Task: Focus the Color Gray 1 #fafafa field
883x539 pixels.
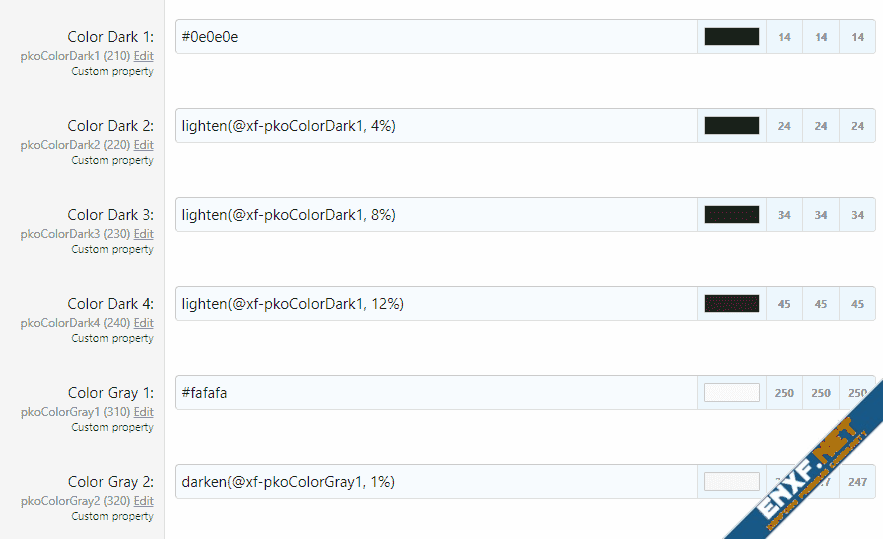Action: point(435,393)
